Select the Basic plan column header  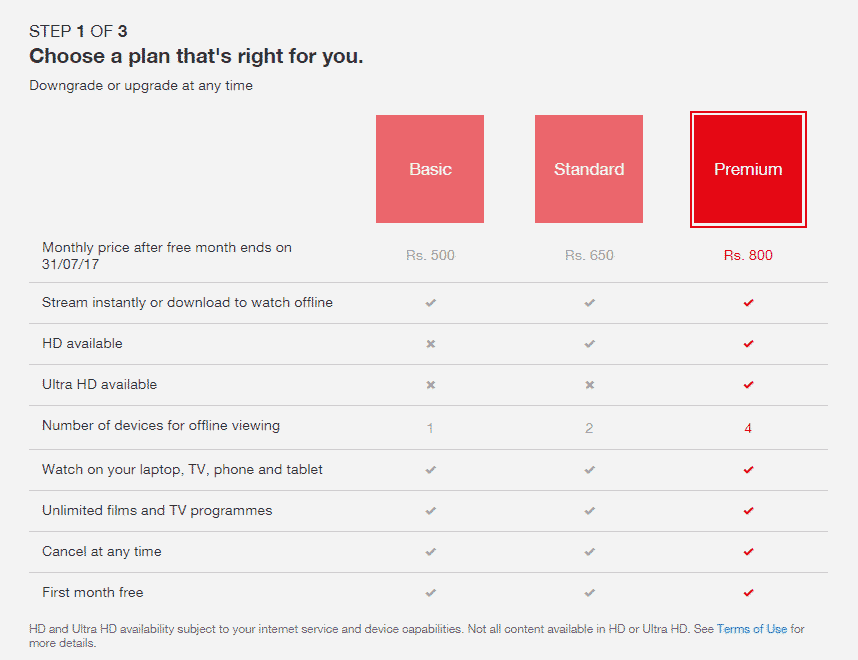click(x=430, y=169)
